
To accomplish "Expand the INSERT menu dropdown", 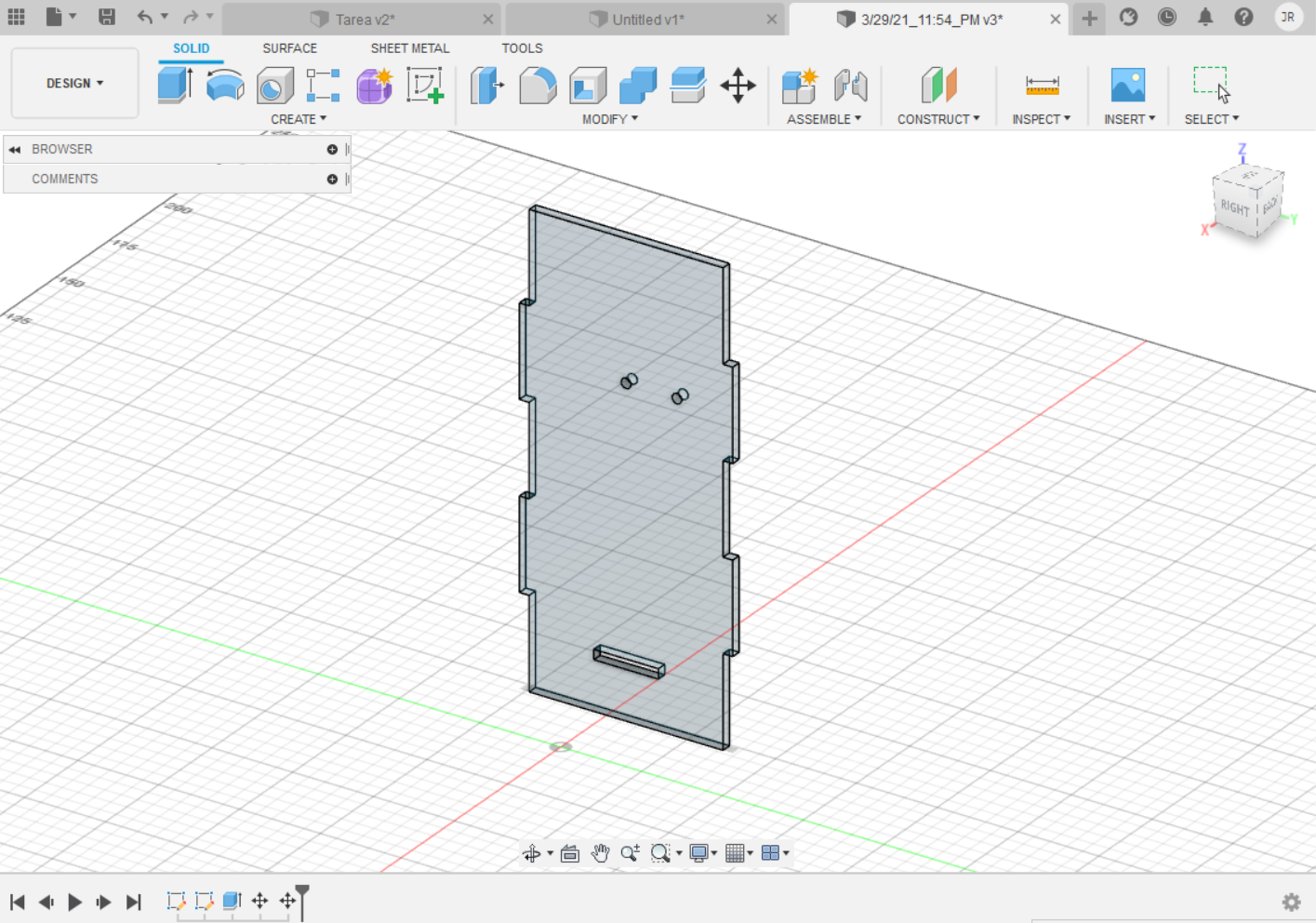I will [1130, 119].
